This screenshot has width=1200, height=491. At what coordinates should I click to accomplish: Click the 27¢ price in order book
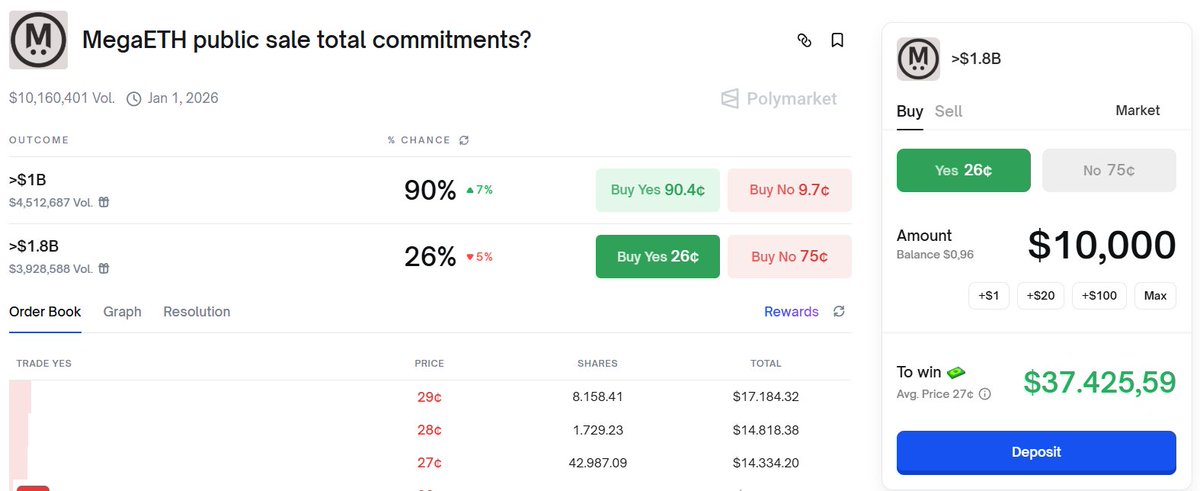(429, 463)
